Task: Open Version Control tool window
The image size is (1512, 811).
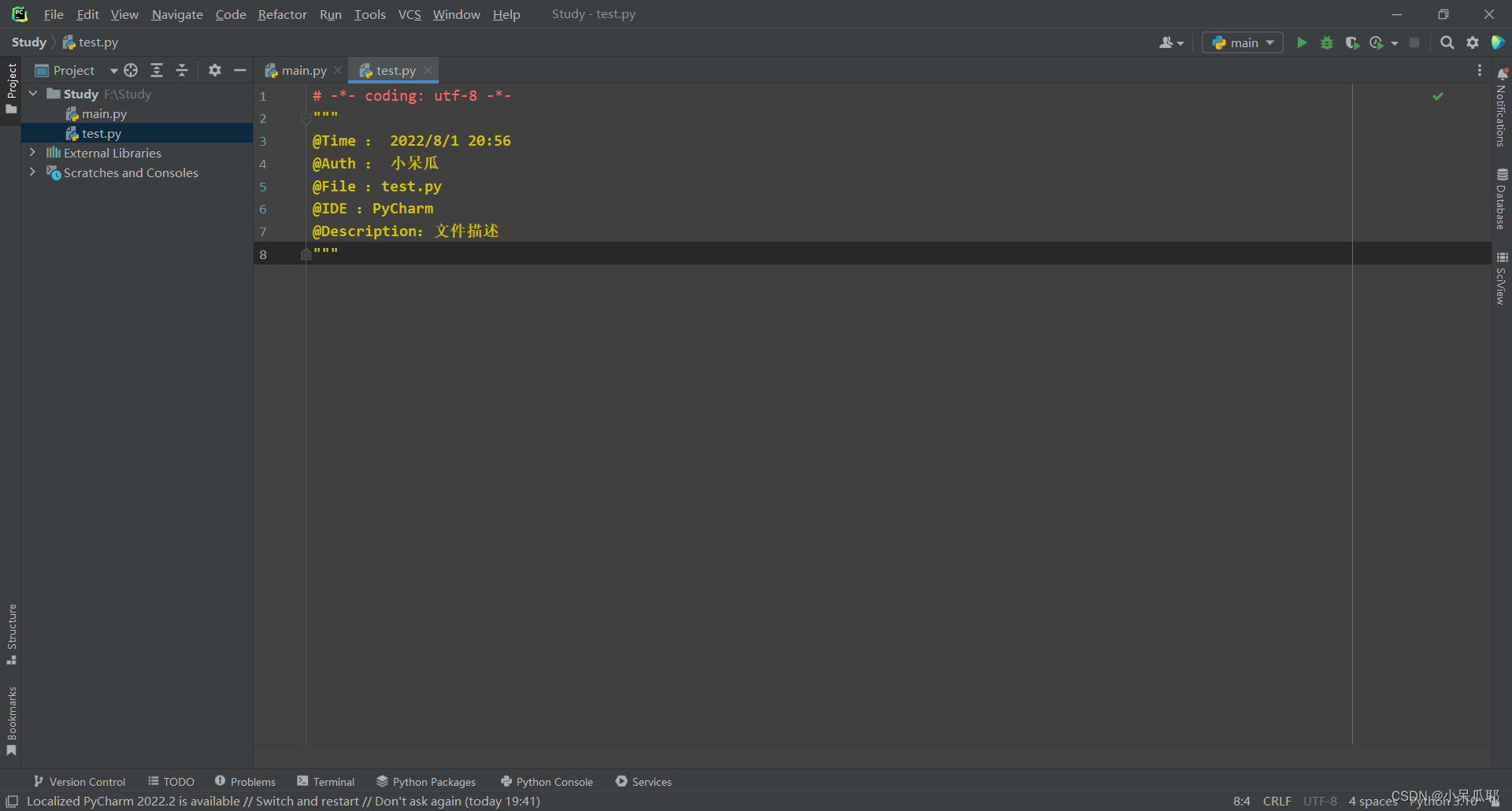Action: tap(80, 781)
